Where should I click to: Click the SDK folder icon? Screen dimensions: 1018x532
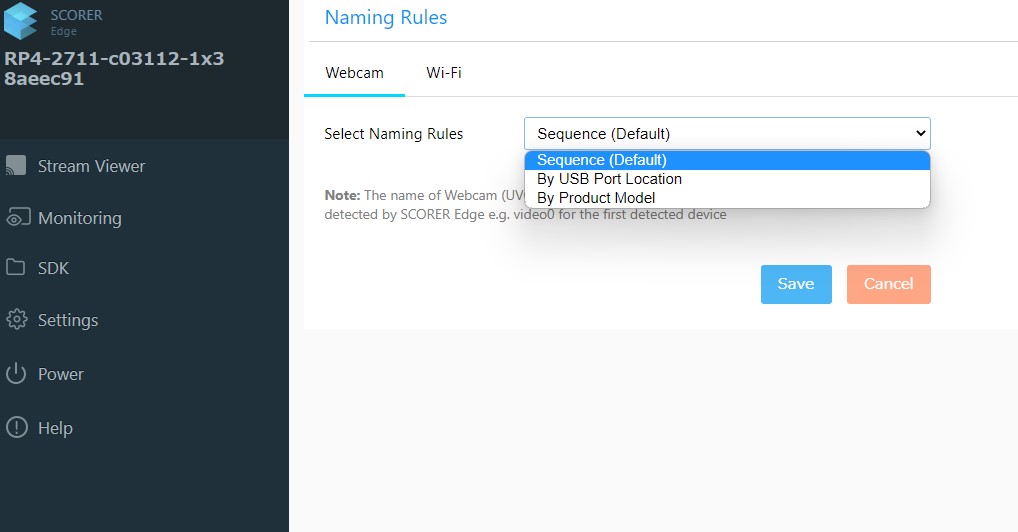point(16,267)
